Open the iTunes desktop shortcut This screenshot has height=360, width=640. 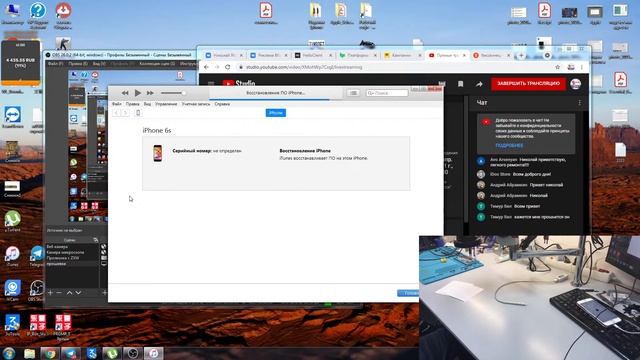tap(12, 256)
